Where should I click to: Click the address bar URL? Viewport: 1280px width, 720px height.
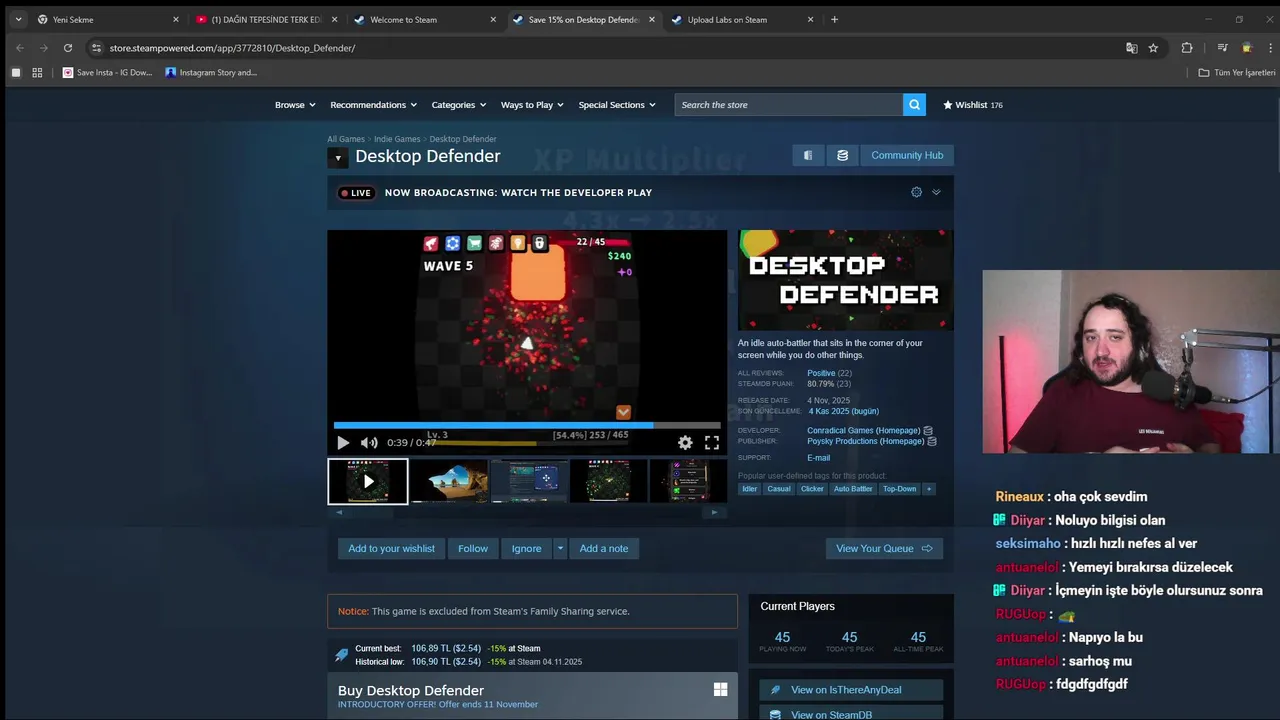[x=232, y=47]
